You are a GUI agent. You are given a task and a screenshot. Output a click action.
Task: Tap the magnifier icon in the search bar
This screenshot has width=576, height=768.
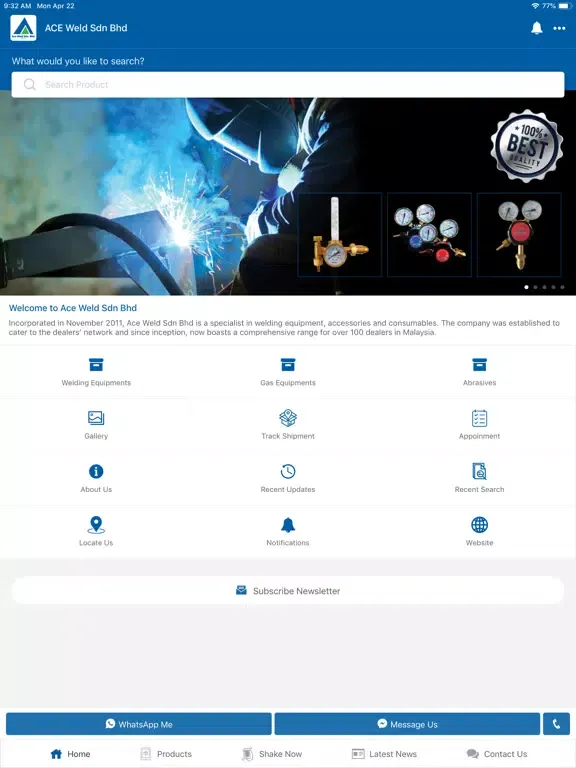(x=30, y=85)
